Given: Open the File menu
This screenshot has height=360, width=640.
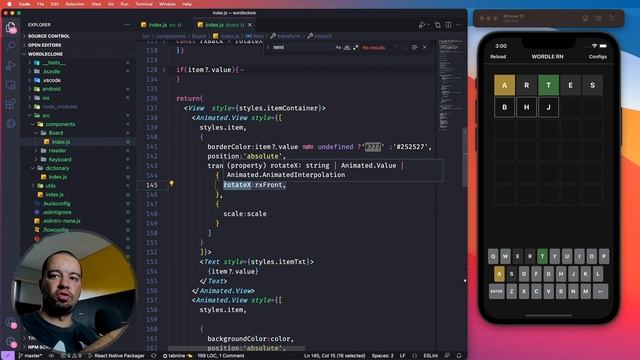Looking at the screenshot, I should point(40,4).
